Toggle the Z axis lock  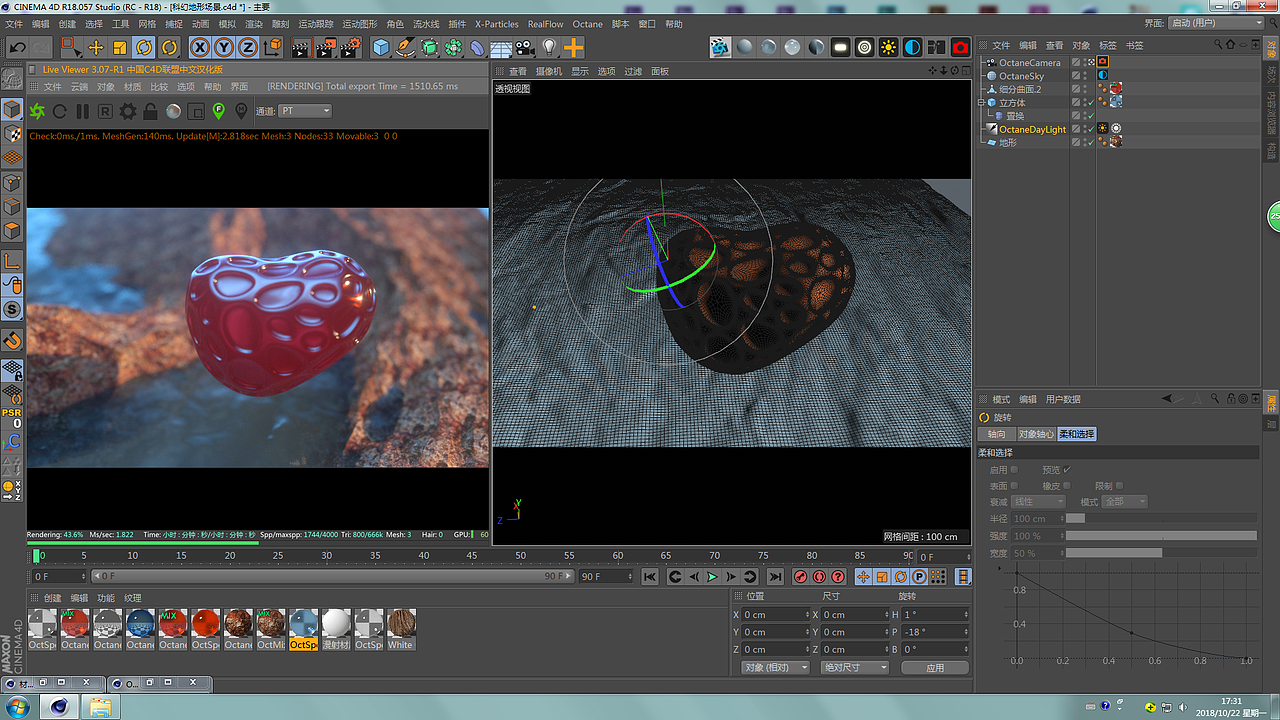(x=248, y=47)
